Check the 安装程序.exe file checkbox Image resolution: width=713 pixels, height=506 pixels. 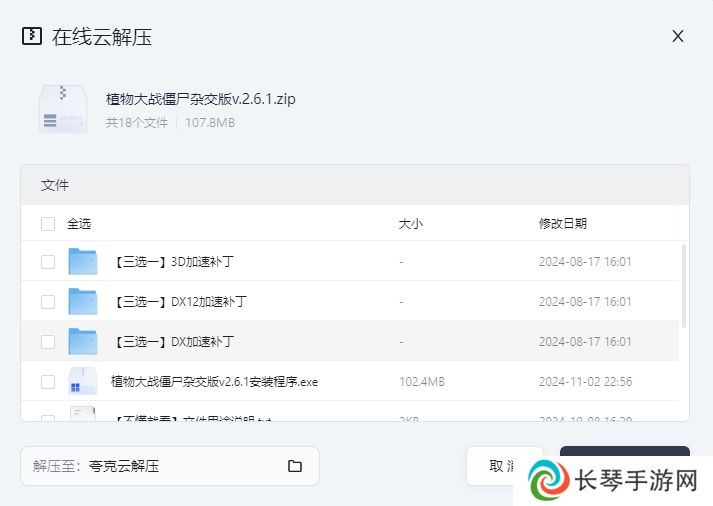point(48,382)
